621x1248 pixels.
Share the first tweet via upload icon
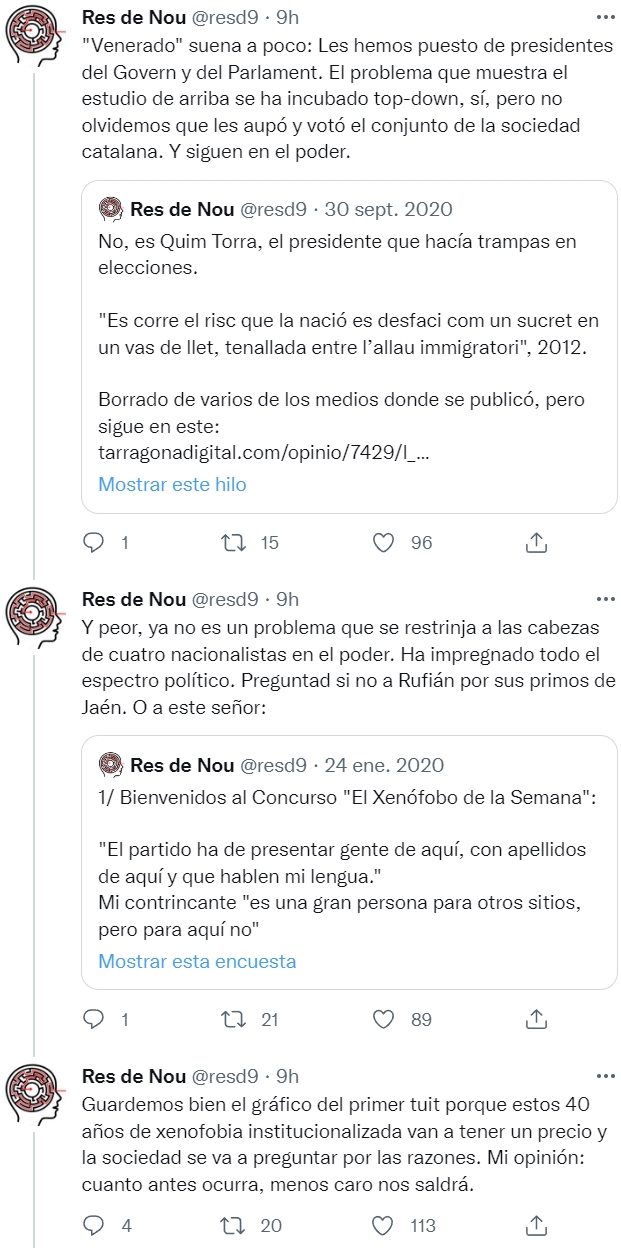537,542
